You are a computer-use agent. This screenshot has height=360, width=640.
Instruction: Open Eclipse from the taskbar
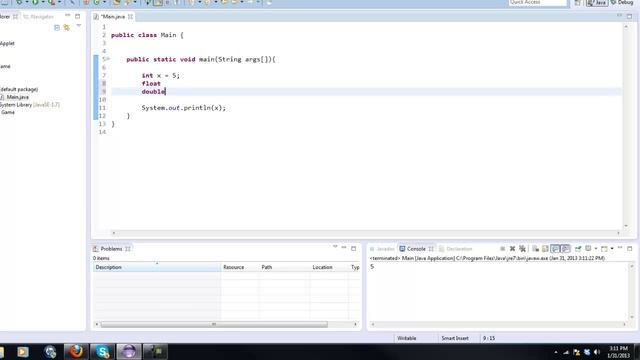(x=129, y=351)
